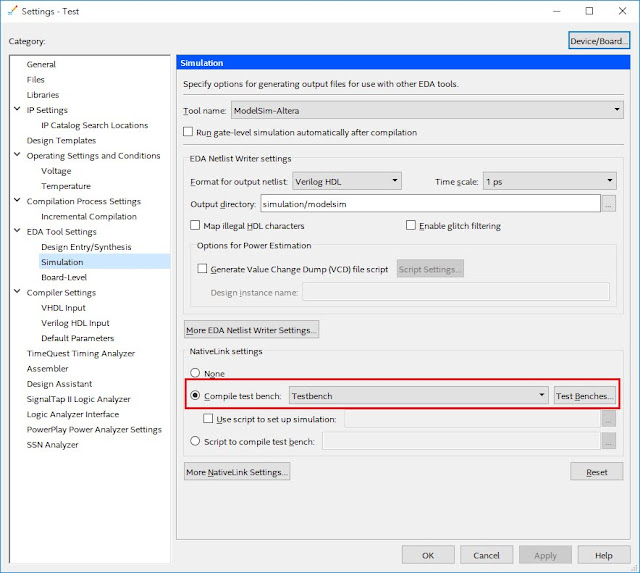The height and width of the screenshot is (573, 640).
Task: Collapse Operating Settings and Conditions node
Action: [x=17, y=155]
